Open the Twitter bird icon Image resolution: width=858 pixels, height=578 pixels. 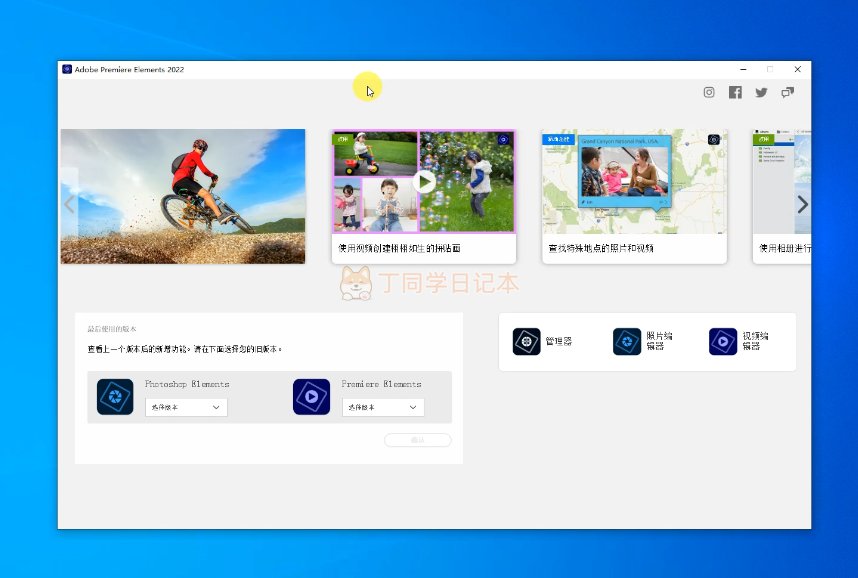[761, 92]
